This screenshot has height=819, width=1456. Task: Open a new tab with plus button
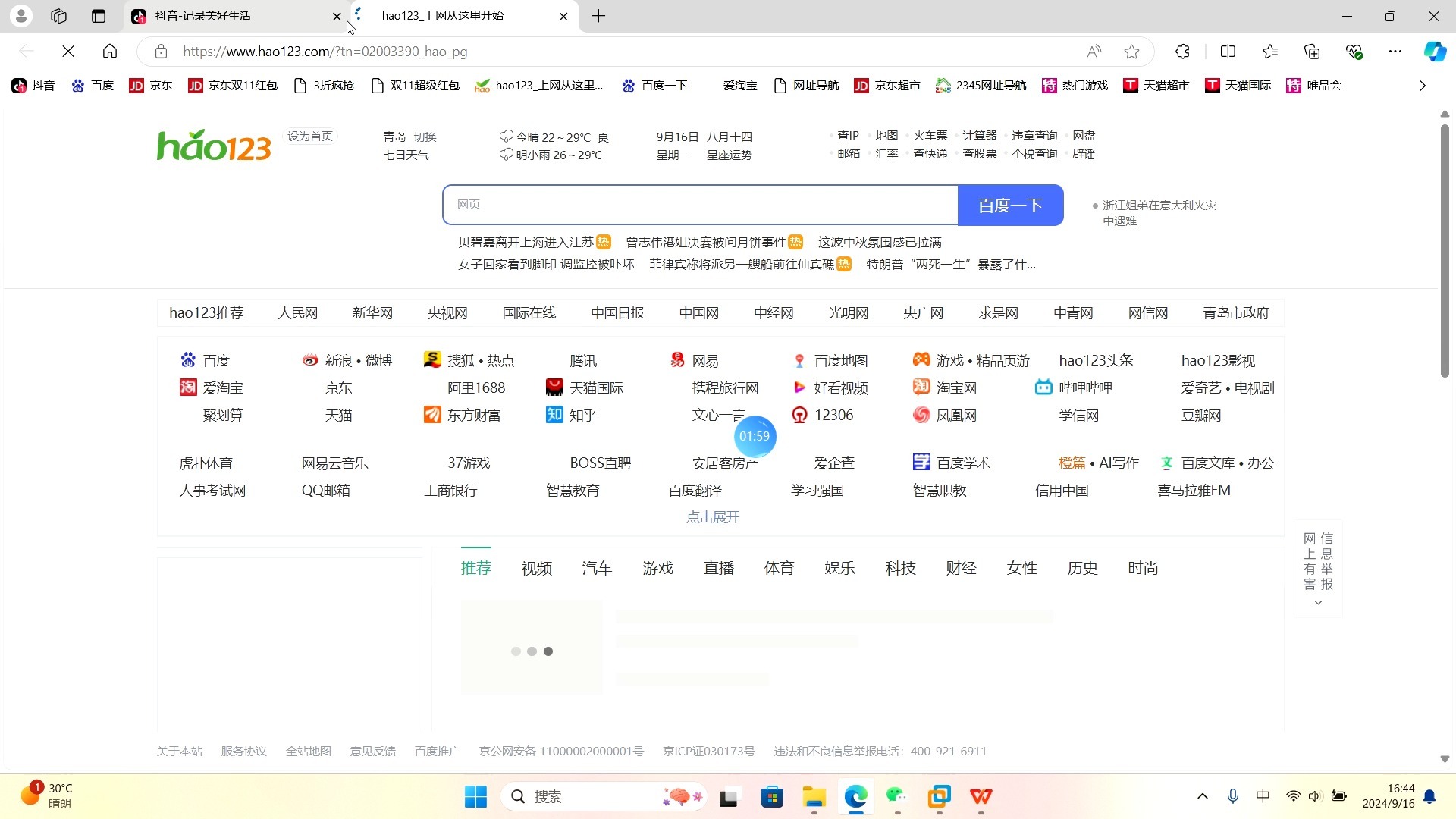tap(598, 16)
